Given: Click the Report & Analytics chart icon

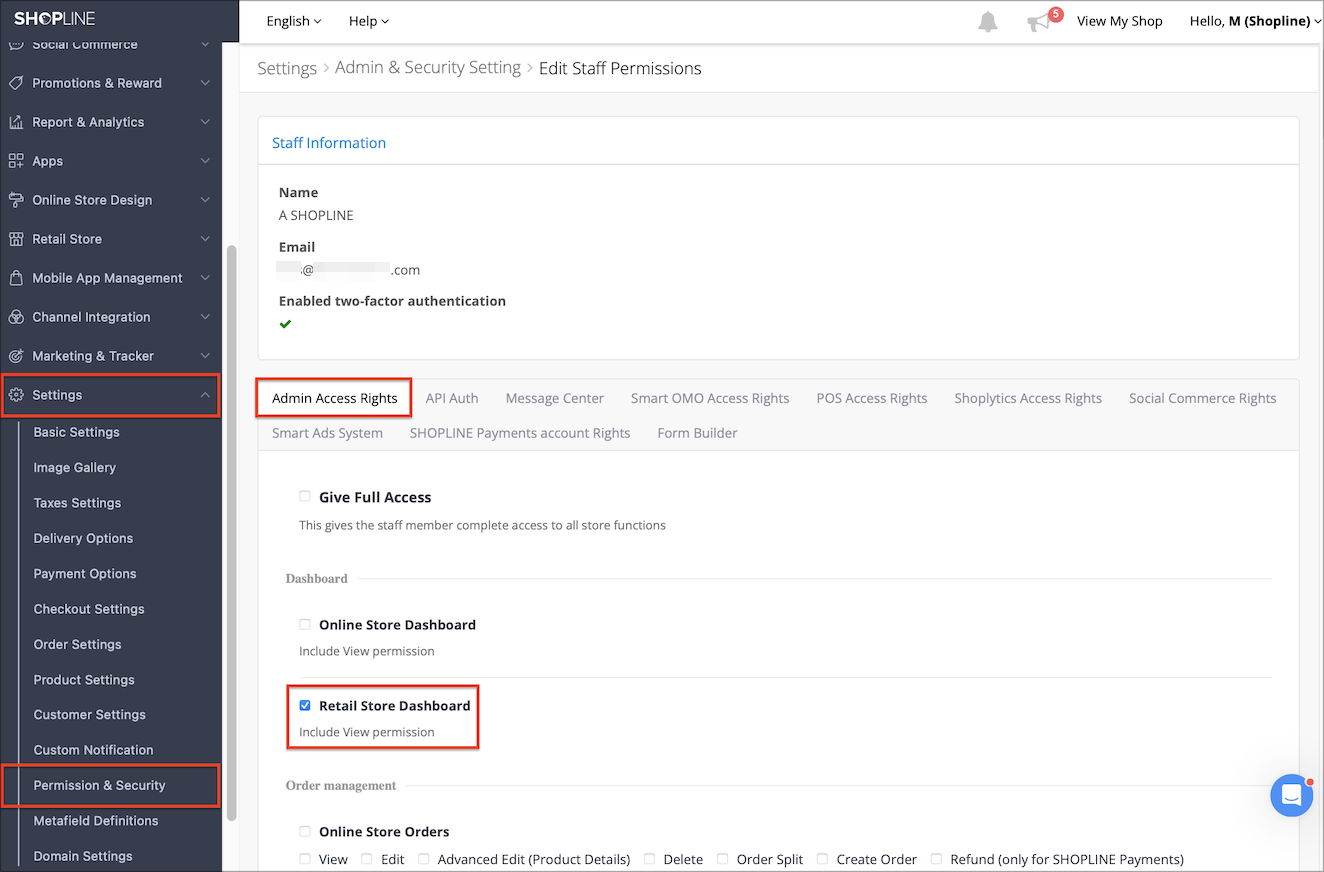Looking at the screenshot, I should 16,122.
